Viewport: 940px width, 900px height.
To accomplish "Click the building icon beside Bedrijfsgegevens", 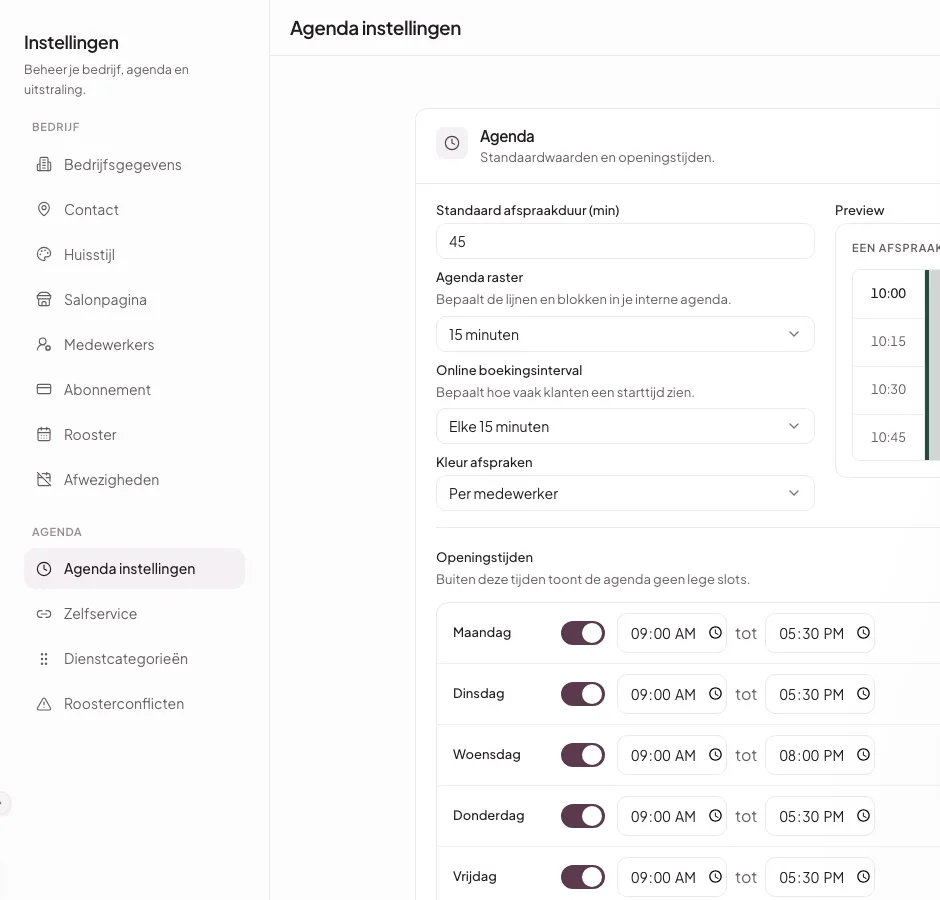I will (44, 164).
